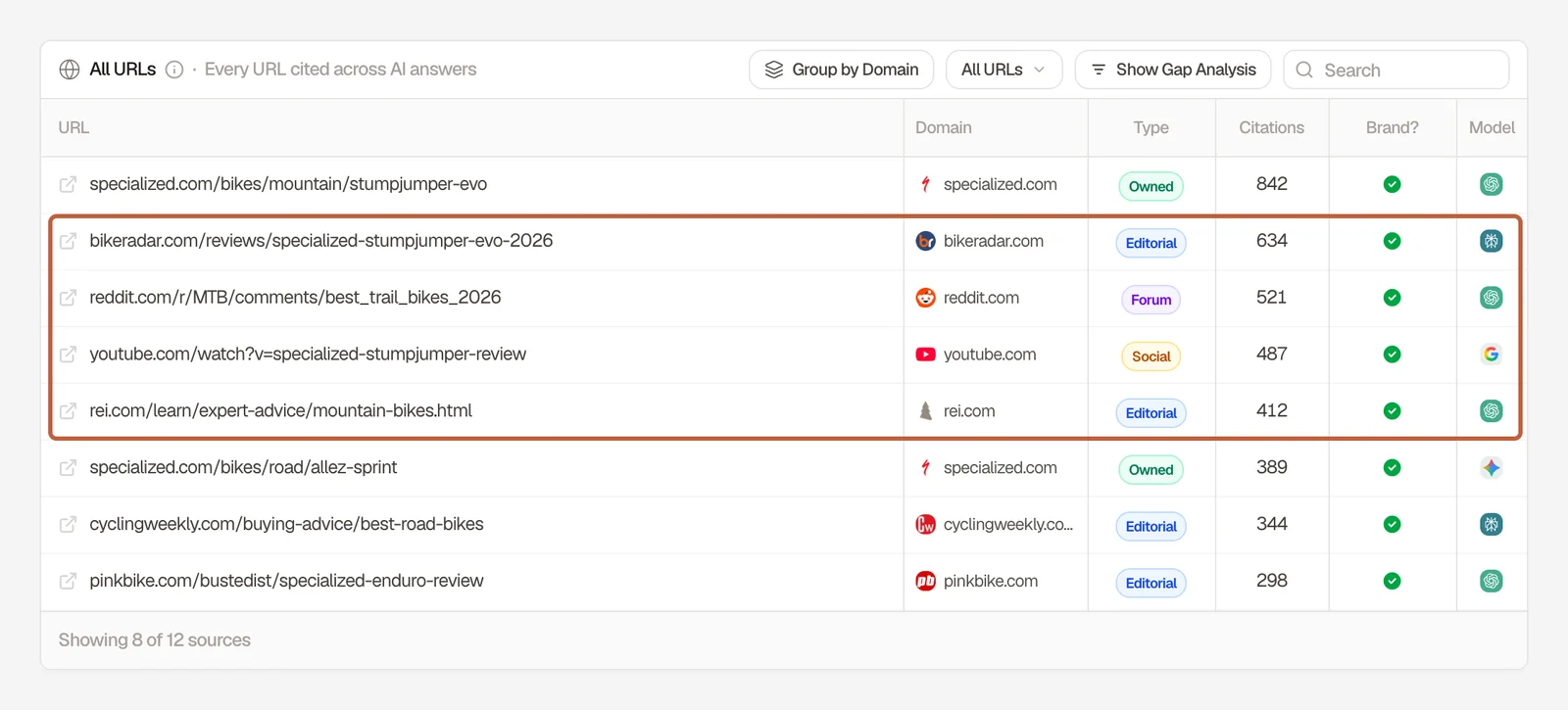Click the URL column header

[x=73, y=127]
